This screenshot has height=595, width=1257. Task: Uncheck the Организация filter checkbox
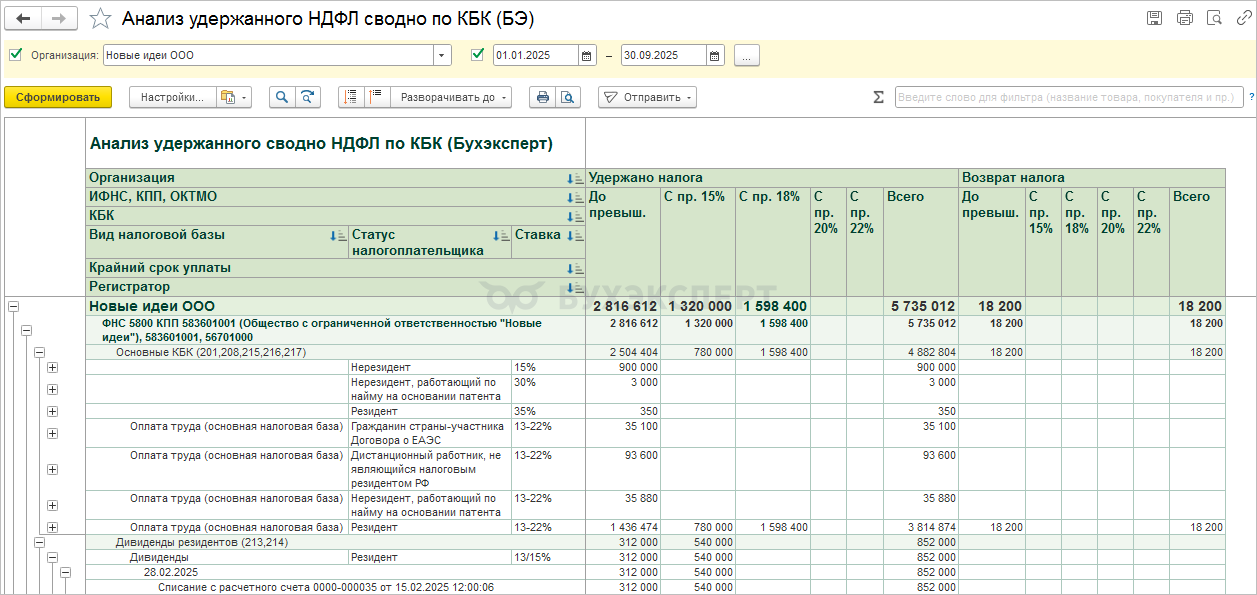[x=15, y=55]
